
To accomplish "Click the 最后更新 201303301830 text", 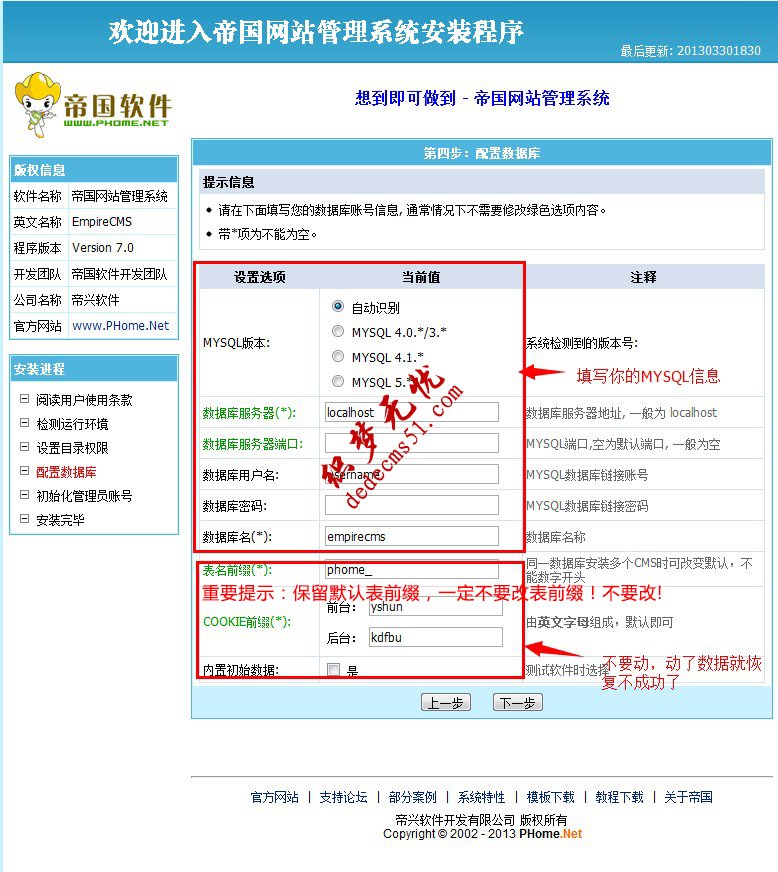I will tap(690, 51).
